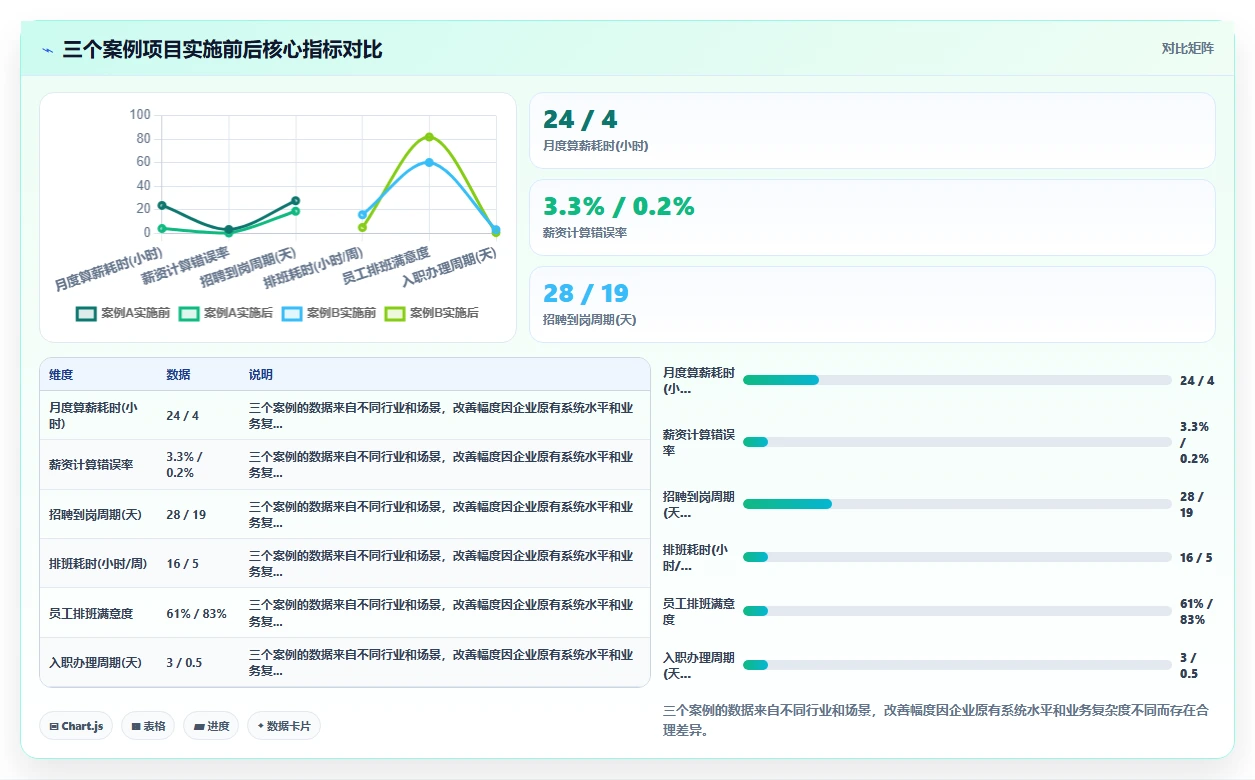Open the 3.3% / 0.2% data card

pyautogui.click(x=872, y=217)
